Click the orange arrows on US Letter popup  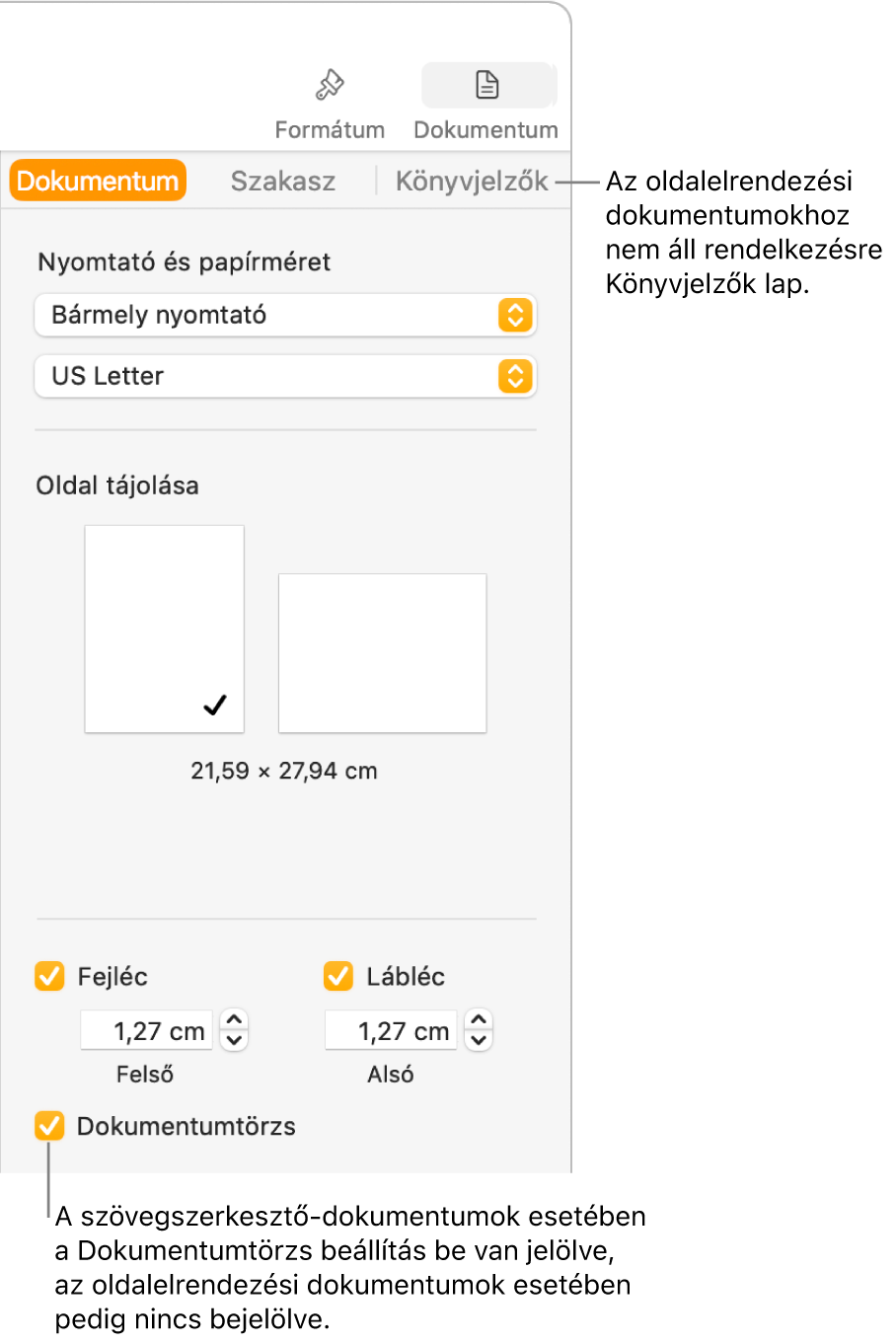[x=515, y=377]
